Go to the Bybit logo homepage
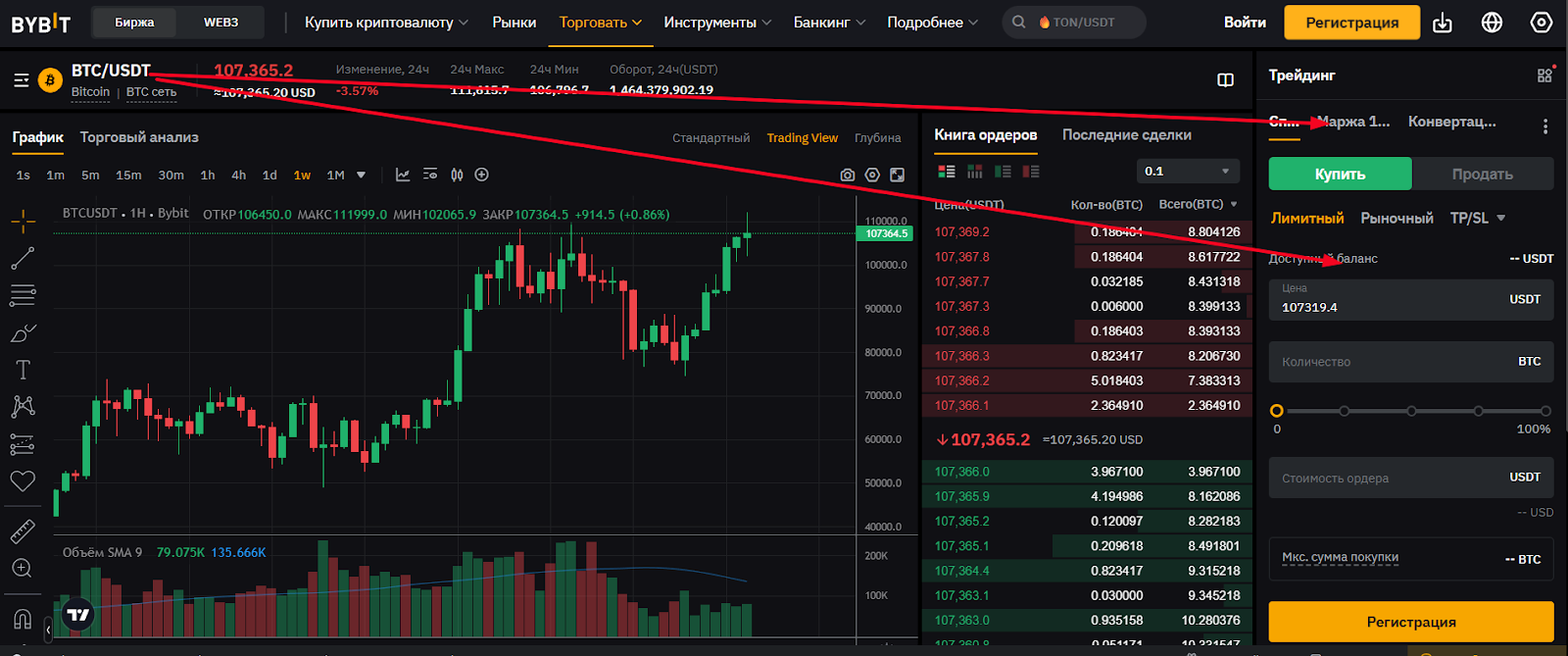The height and width of the screenshot is (656, 1568). point(40,23)
